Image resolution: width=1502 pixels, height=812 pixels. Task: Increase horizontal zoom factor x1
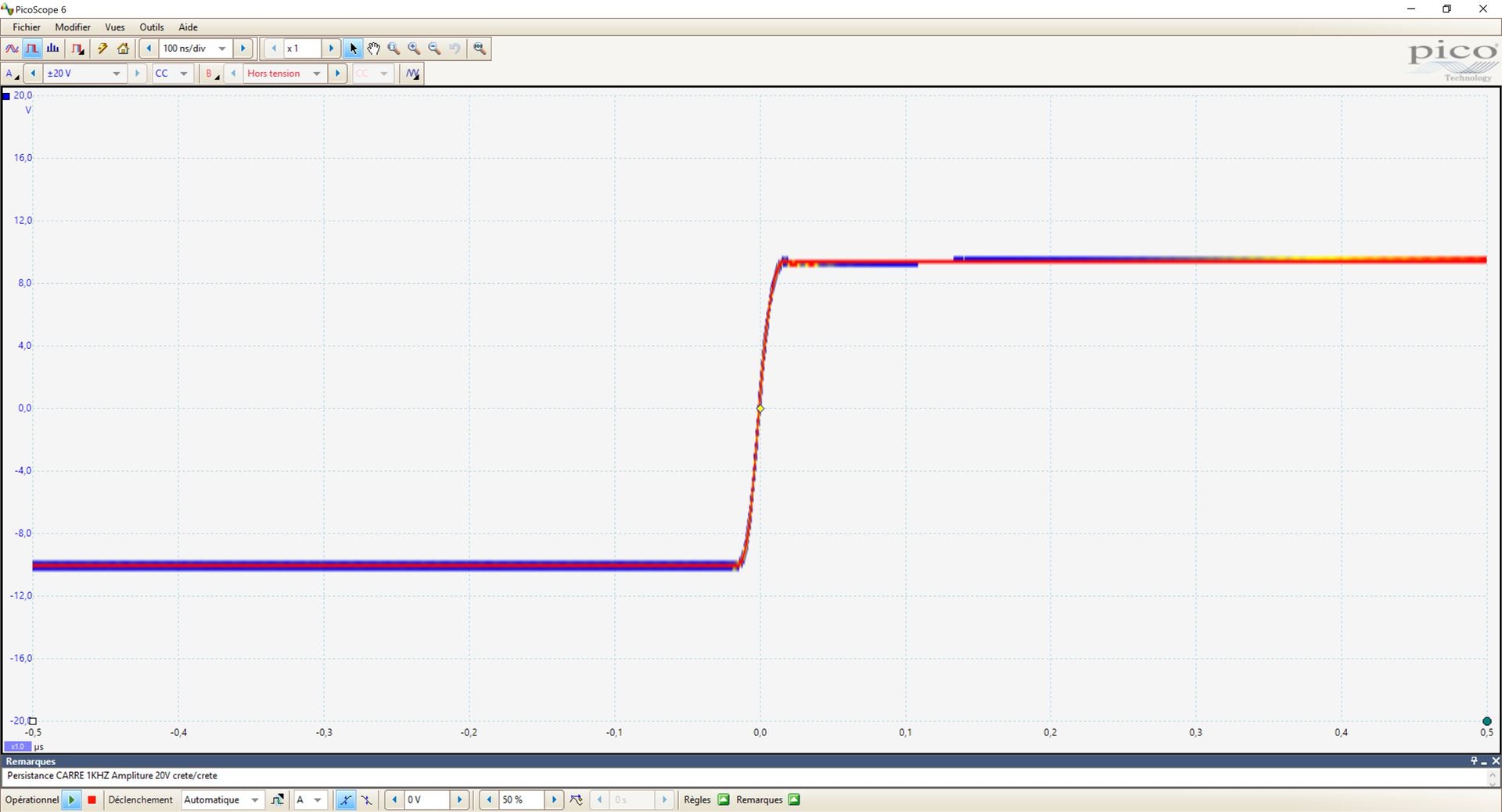(x=331, y=49)
